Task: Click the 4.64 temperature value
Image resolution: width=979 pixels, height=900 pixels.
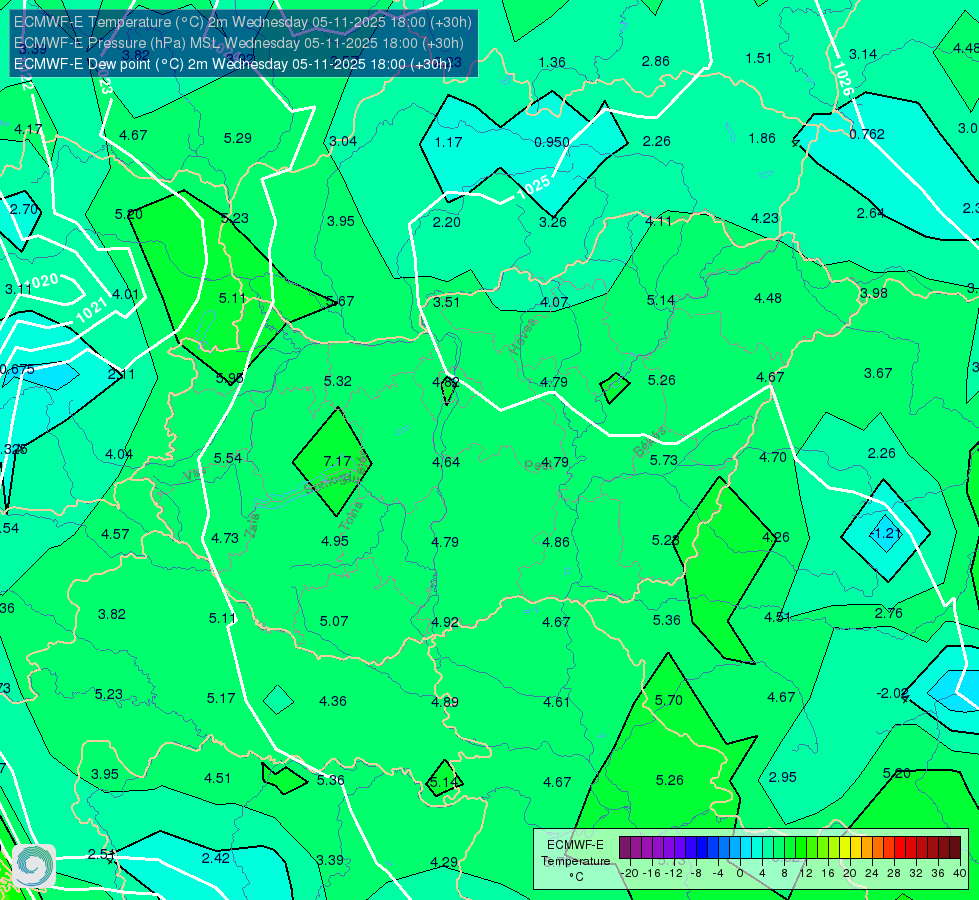Action: pyautogui.click(x=446, y=462)
